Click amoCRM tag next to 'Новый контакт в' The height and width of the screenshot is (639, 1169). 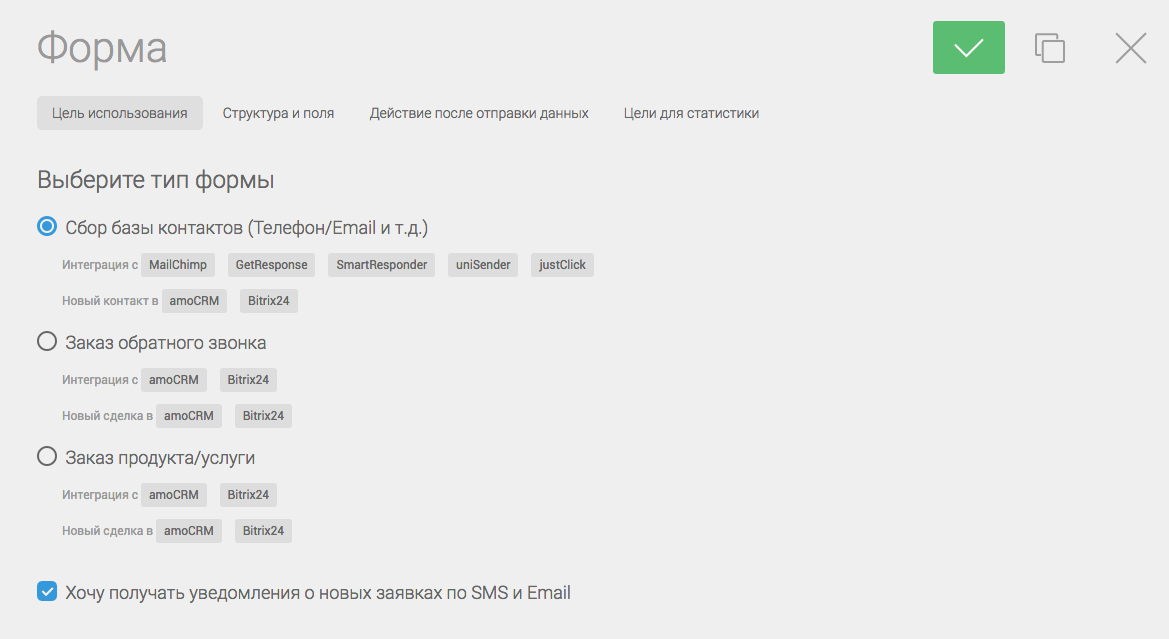[x=194, y=301]
